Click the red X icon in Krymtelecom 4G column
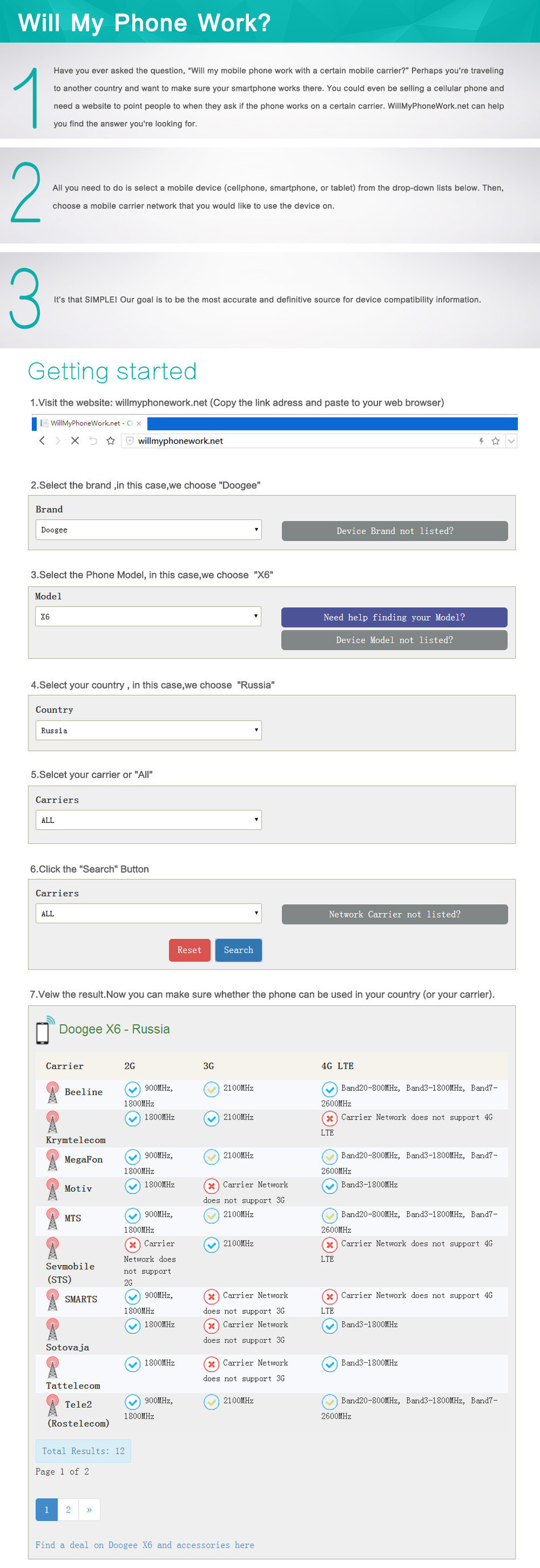 pyautogui.click(x=329, y=1118)
